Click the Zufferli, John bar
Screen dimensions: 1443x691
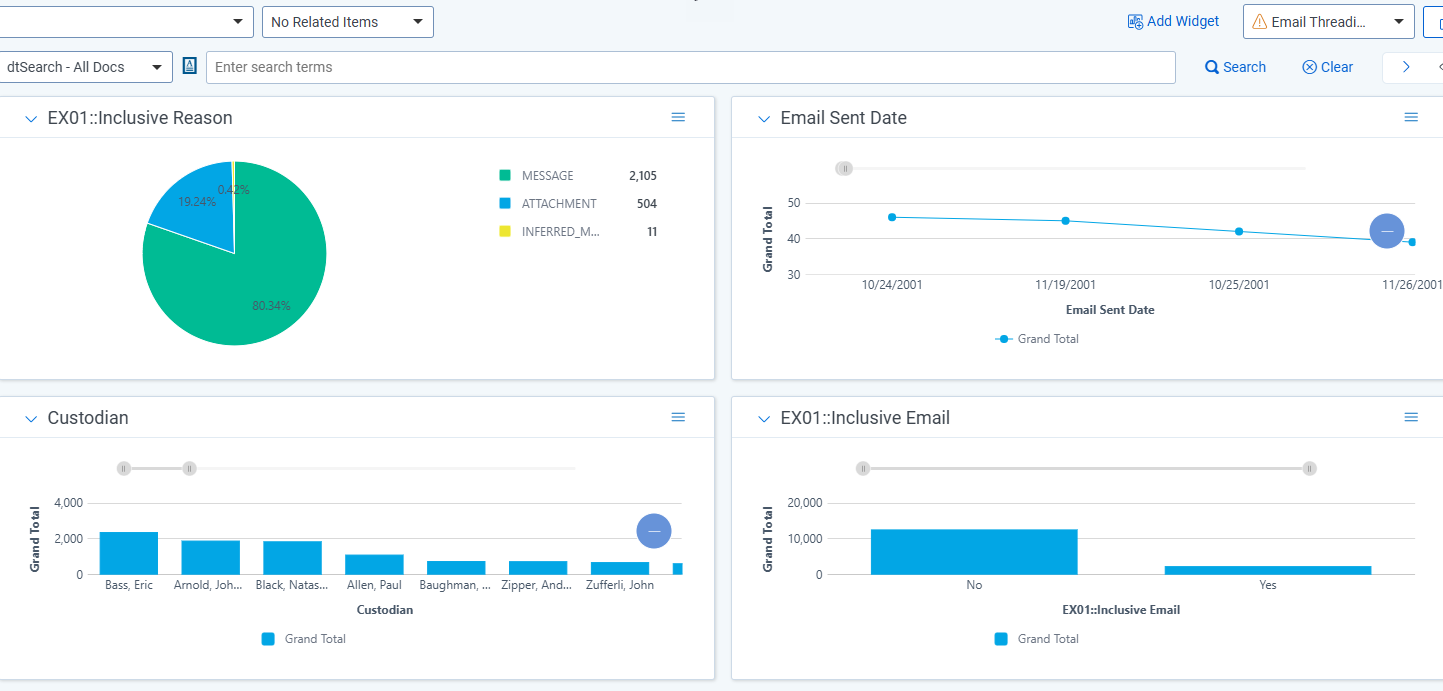(620, 568)
